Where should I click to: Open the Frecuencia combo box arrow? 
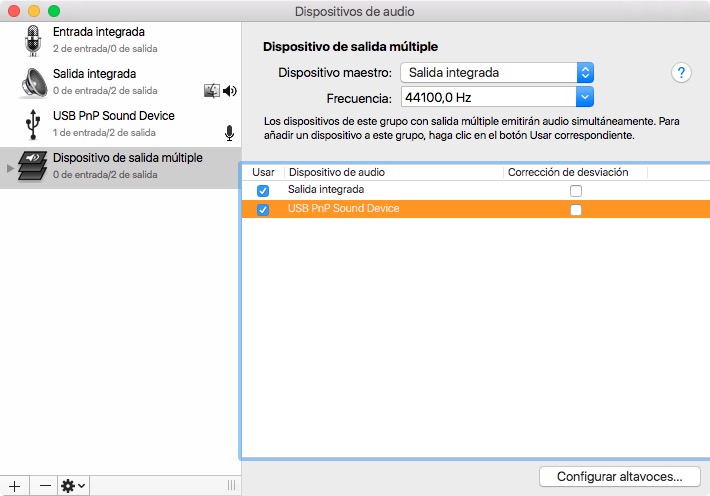point(585,97)
